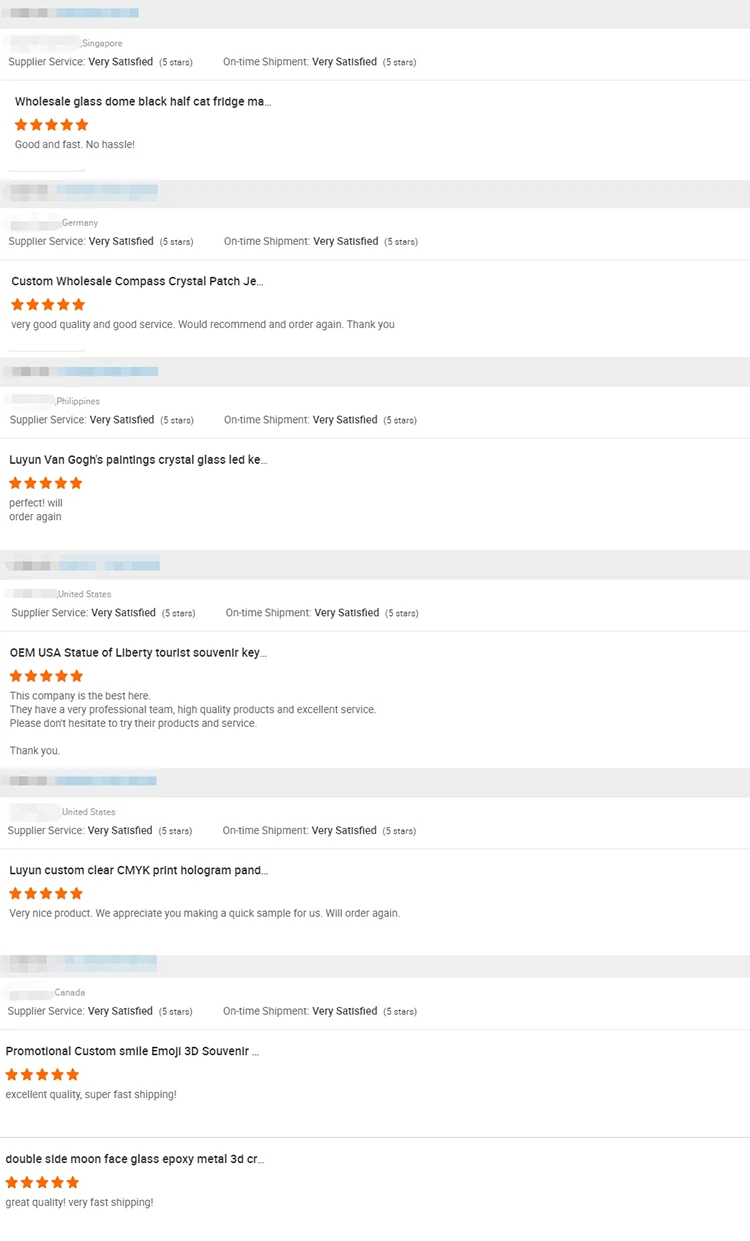Image resolution: width=750 pixels, height=1241 pixels.
Task: Click the 'This company is the best here' review
Action: point(80,696)
